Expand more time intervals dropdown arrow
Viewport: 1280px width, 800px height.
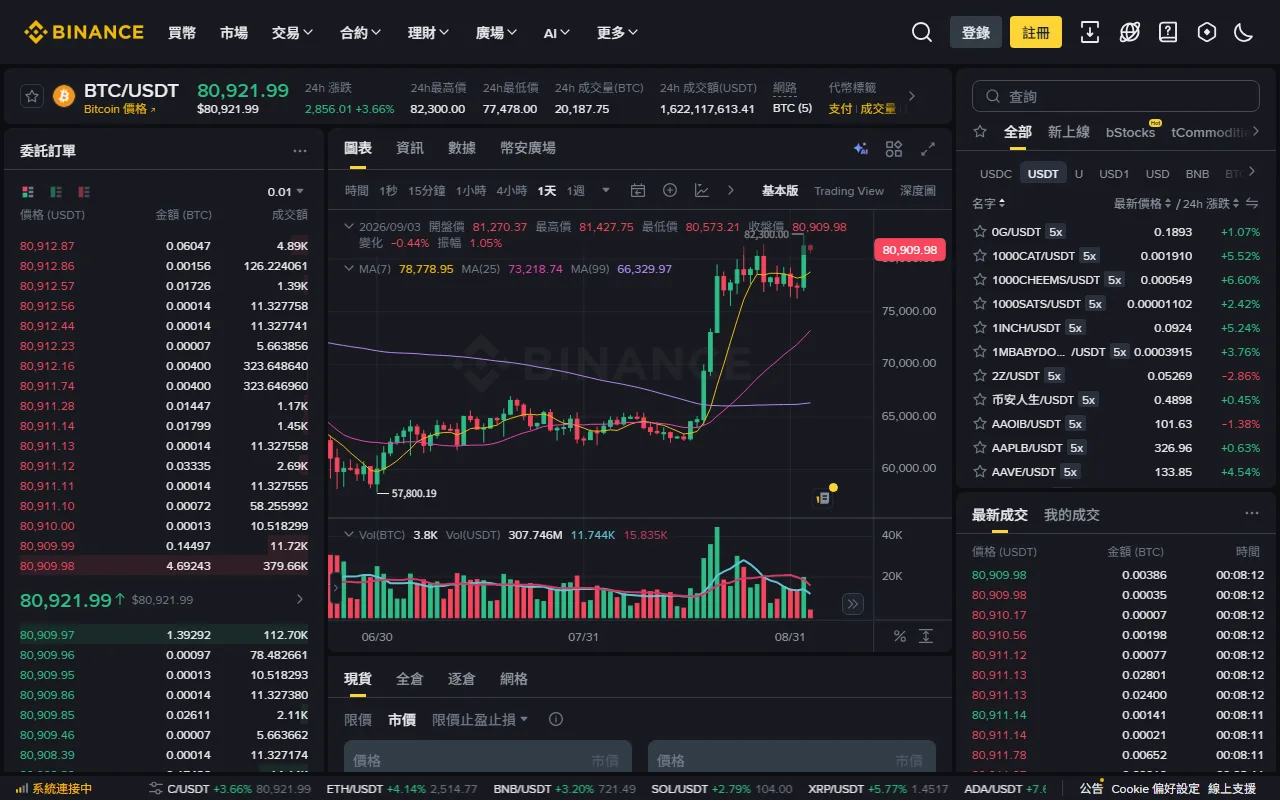tap(605, 190)
